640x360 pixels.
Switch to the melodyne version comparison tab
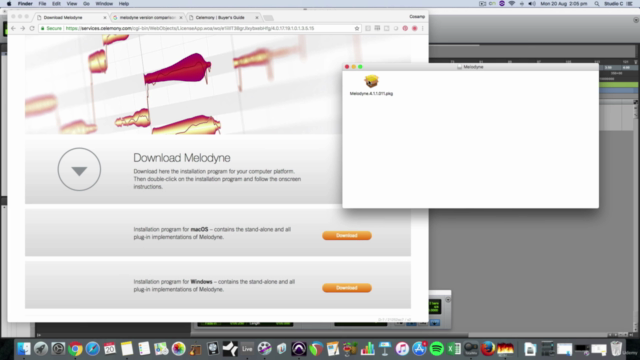(147, 18)
